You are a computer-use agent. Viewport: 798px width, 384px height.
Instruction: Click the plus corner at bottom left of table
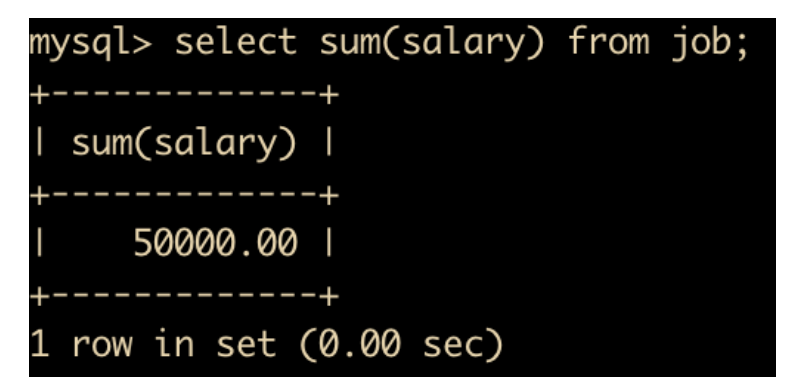(x=37, y=297)
